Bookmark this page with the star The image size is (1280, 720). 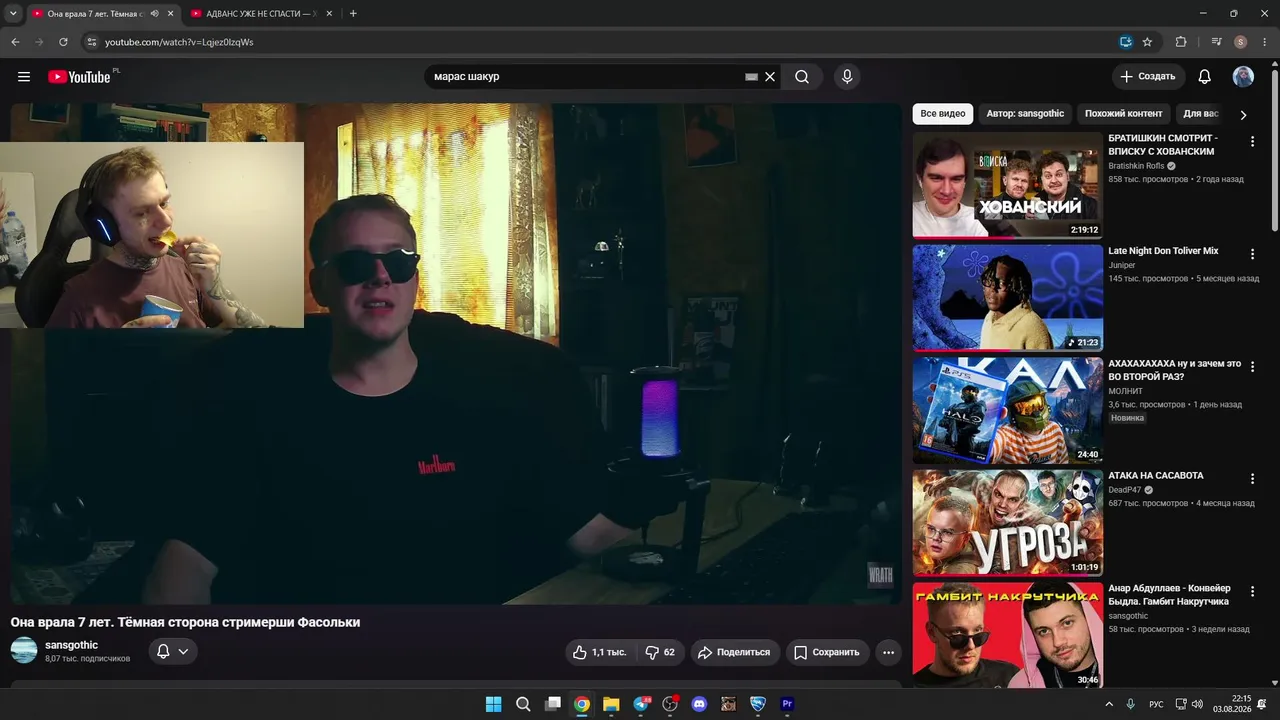tap(1147, 42)
